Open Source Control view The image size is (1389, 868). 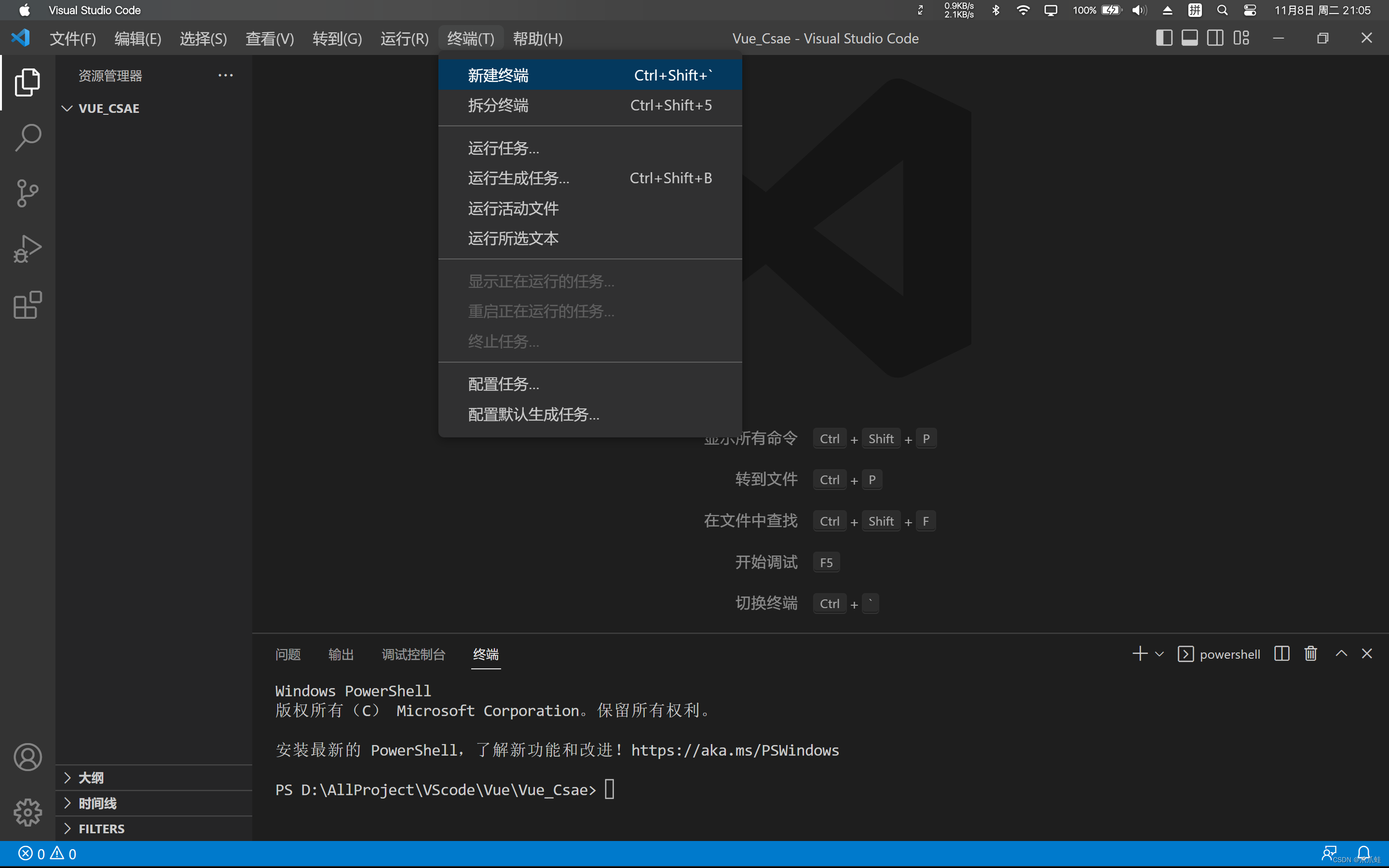click(x=27, y=193)
